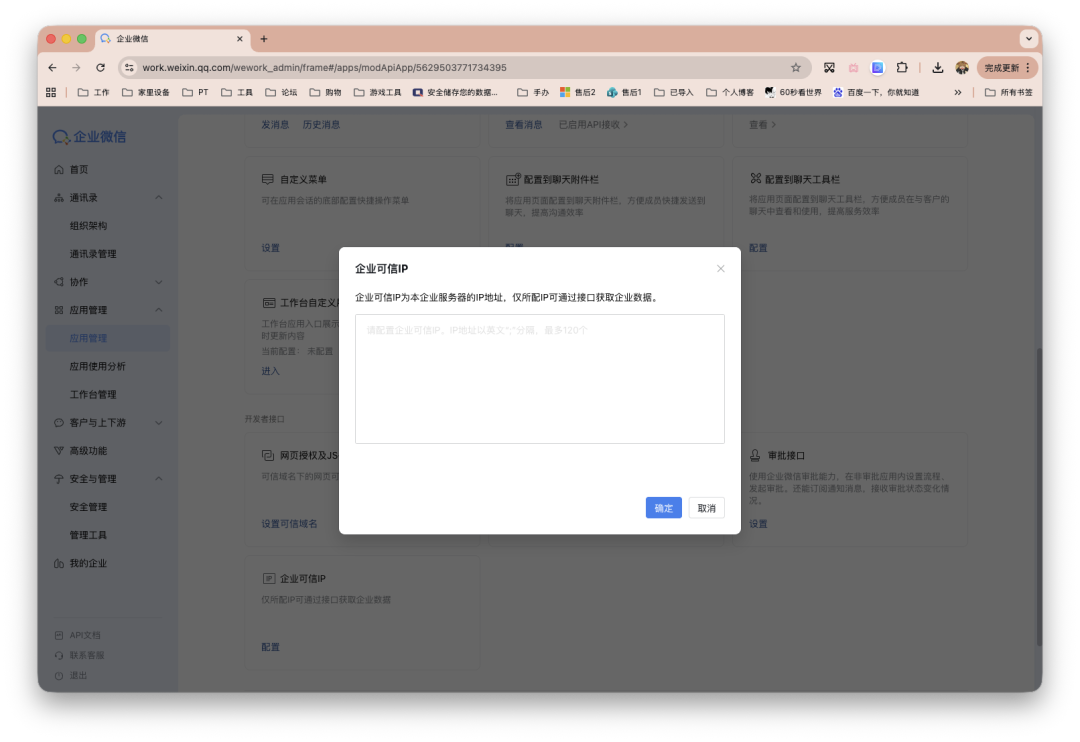This screenshot has width=1080, height=742.
Task: Click the 确定 confirm button in dialog
Action: pyautogui.click(x=663, y=508)
